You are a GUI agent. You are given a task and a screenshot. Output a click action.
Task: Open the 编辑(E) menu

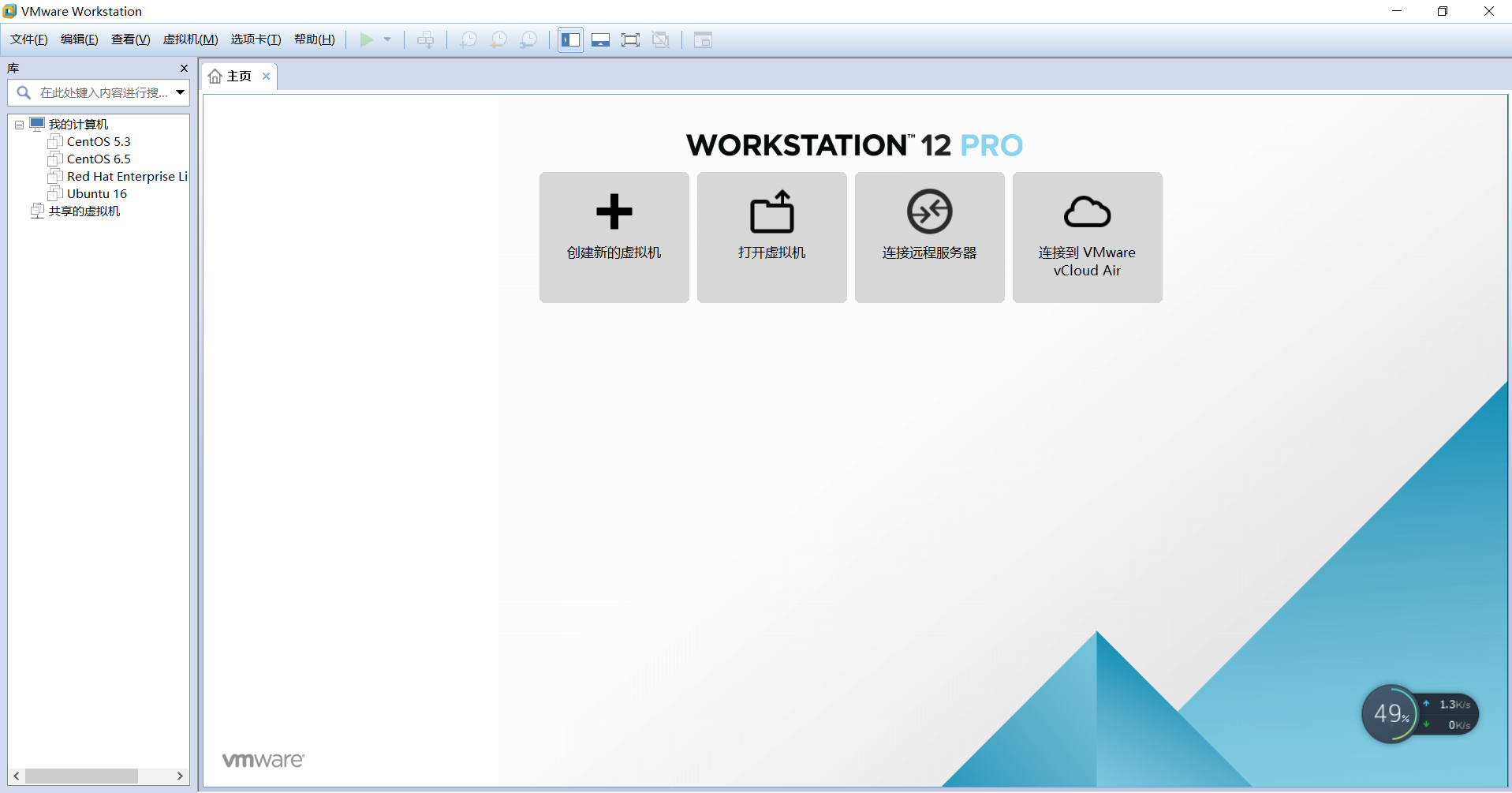[80, 39]
